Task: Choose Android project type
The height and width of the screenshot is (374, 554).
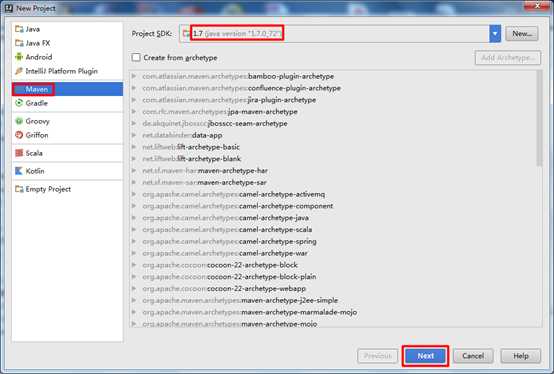Action: click(x=67, y=57)
